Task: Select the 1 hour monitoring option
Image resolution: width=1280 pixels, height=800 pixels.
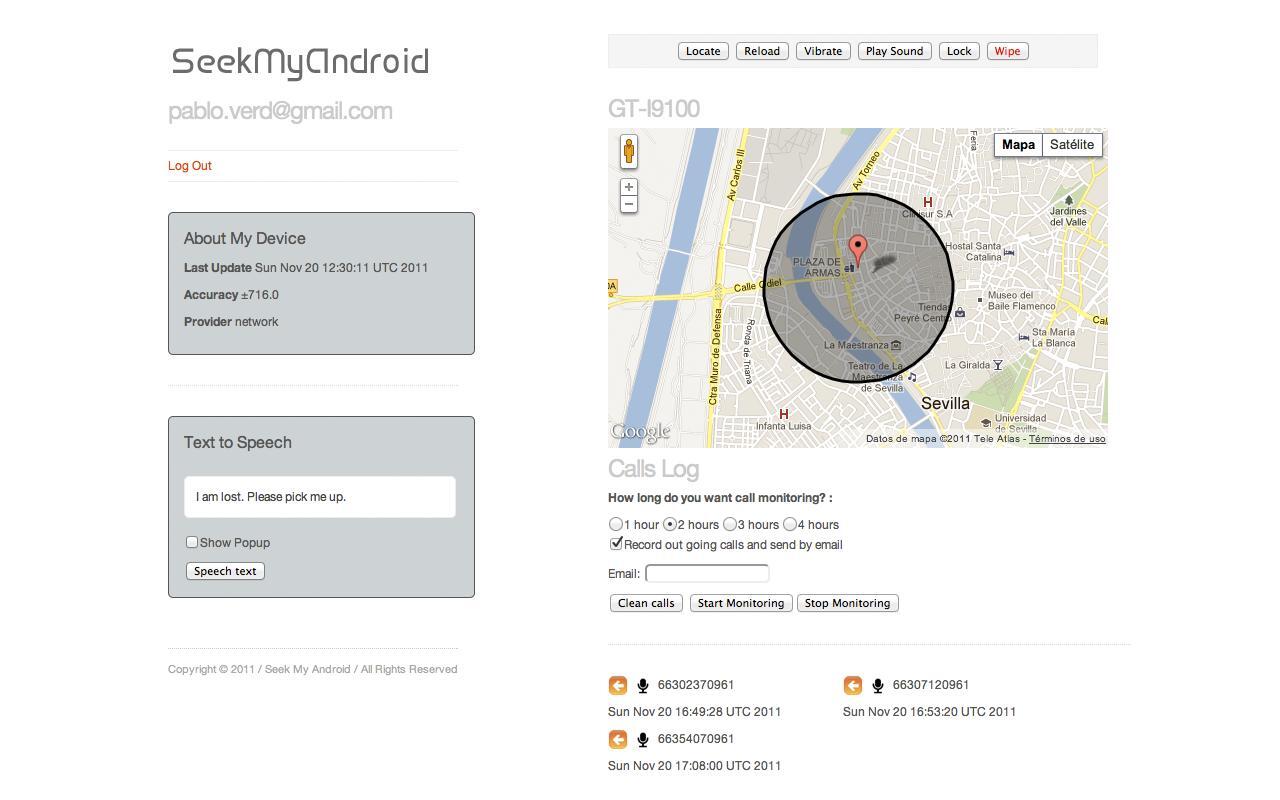Action: [x=616, y=524]
